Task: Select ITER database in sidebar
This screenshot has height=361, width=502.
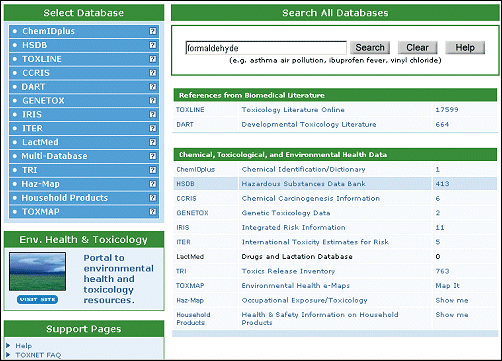Action: point(32,128)
